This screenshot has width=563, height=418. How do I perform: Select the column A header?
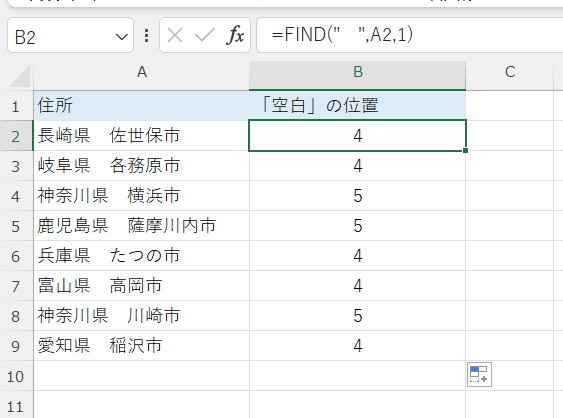[x=142, y=72]
